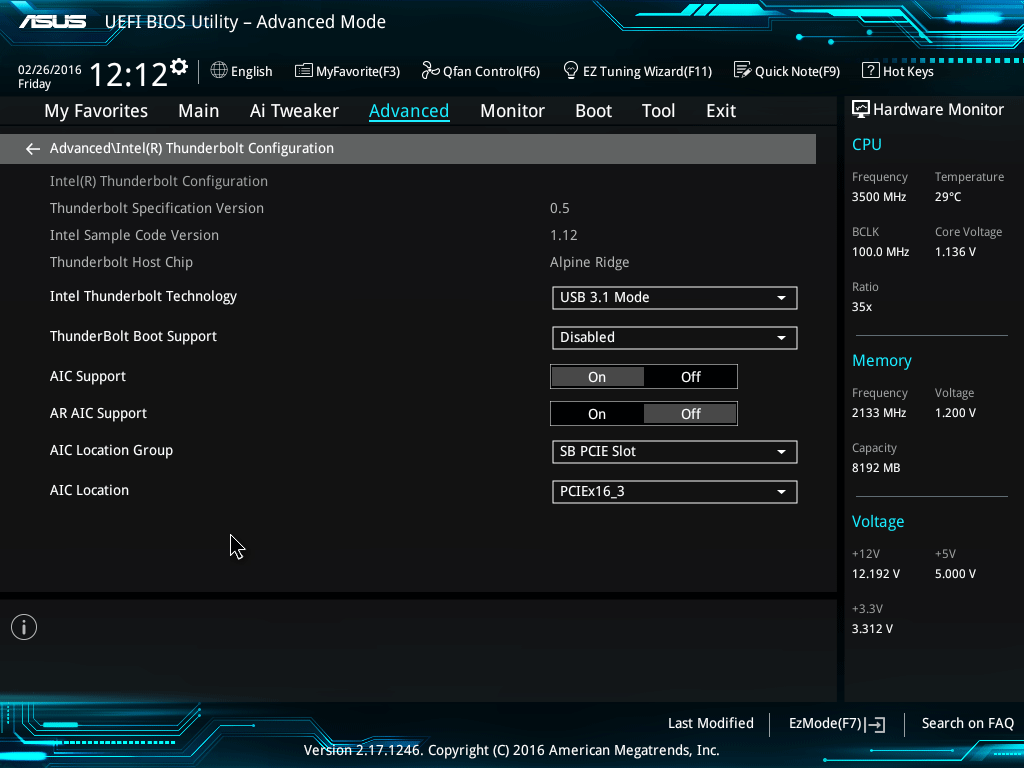Viewport: 1024px width, 768px height.
Task: Open MyFavorite(F3) folder icon
Action: click(x=304, y=70)
